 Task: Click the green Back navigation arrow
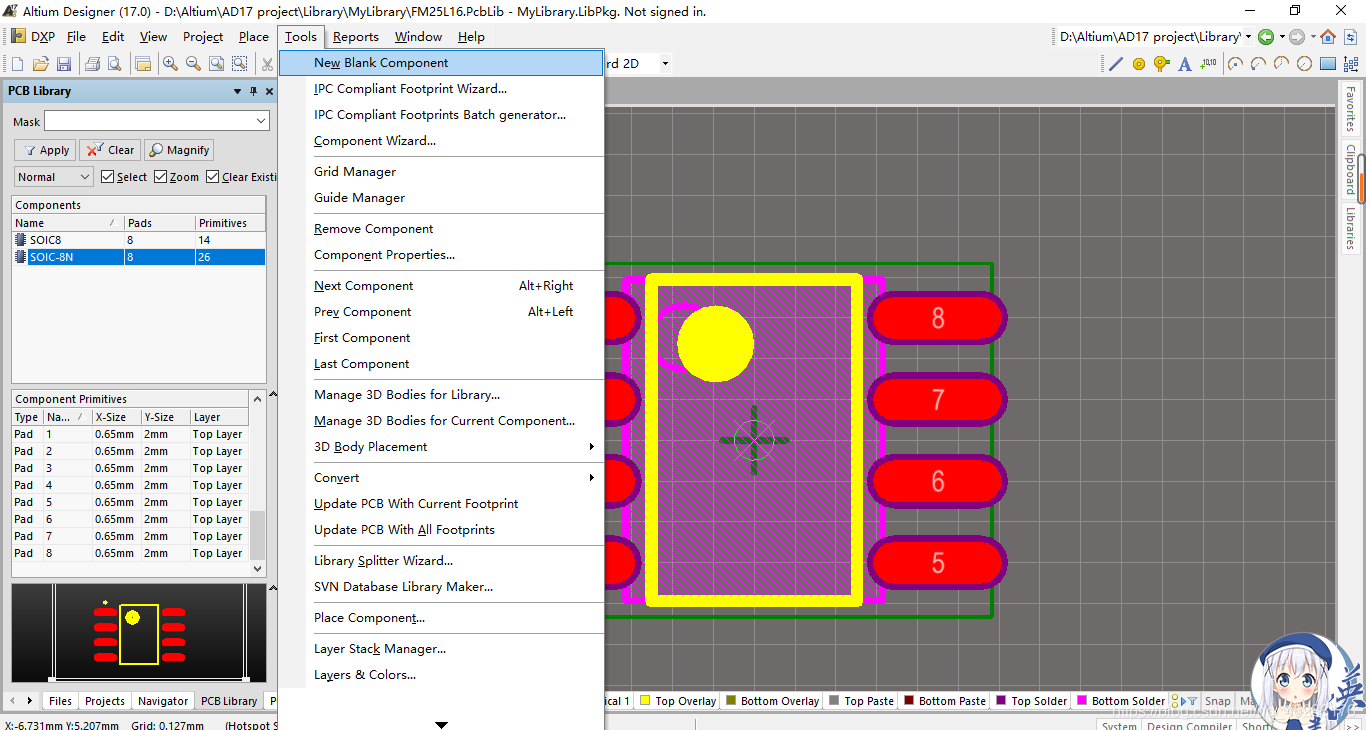[1266, 37]
